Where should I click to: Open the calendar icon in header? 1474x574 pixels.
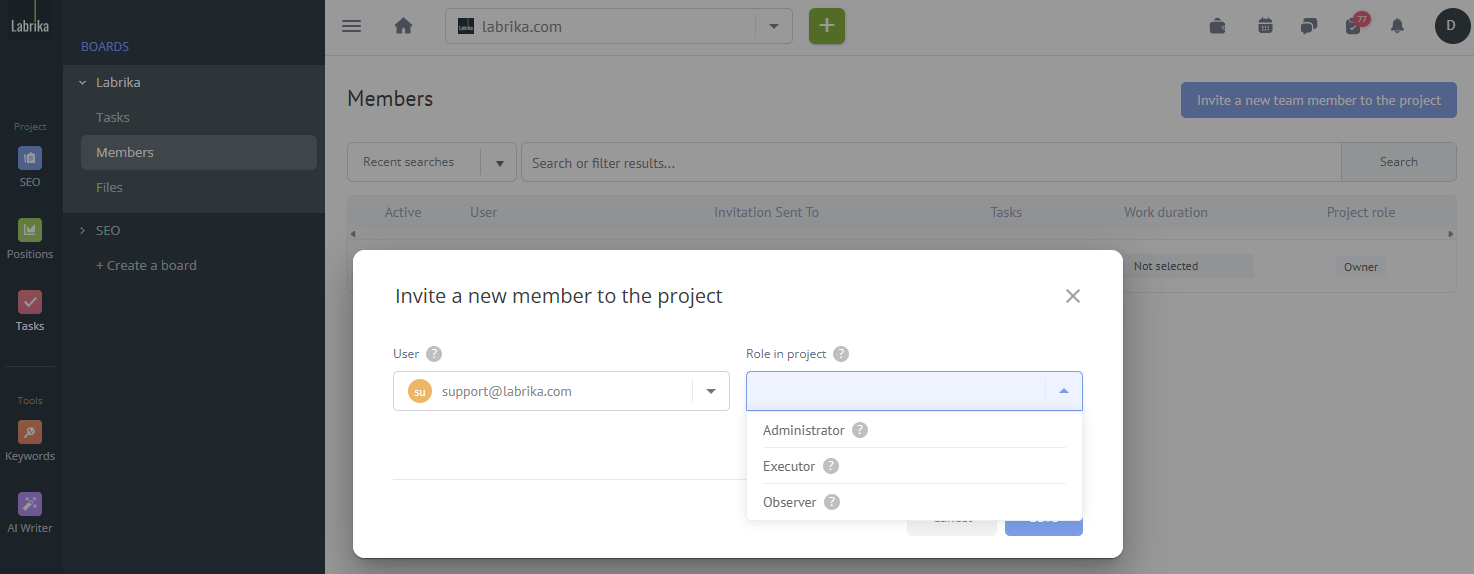click(1265, 26)
